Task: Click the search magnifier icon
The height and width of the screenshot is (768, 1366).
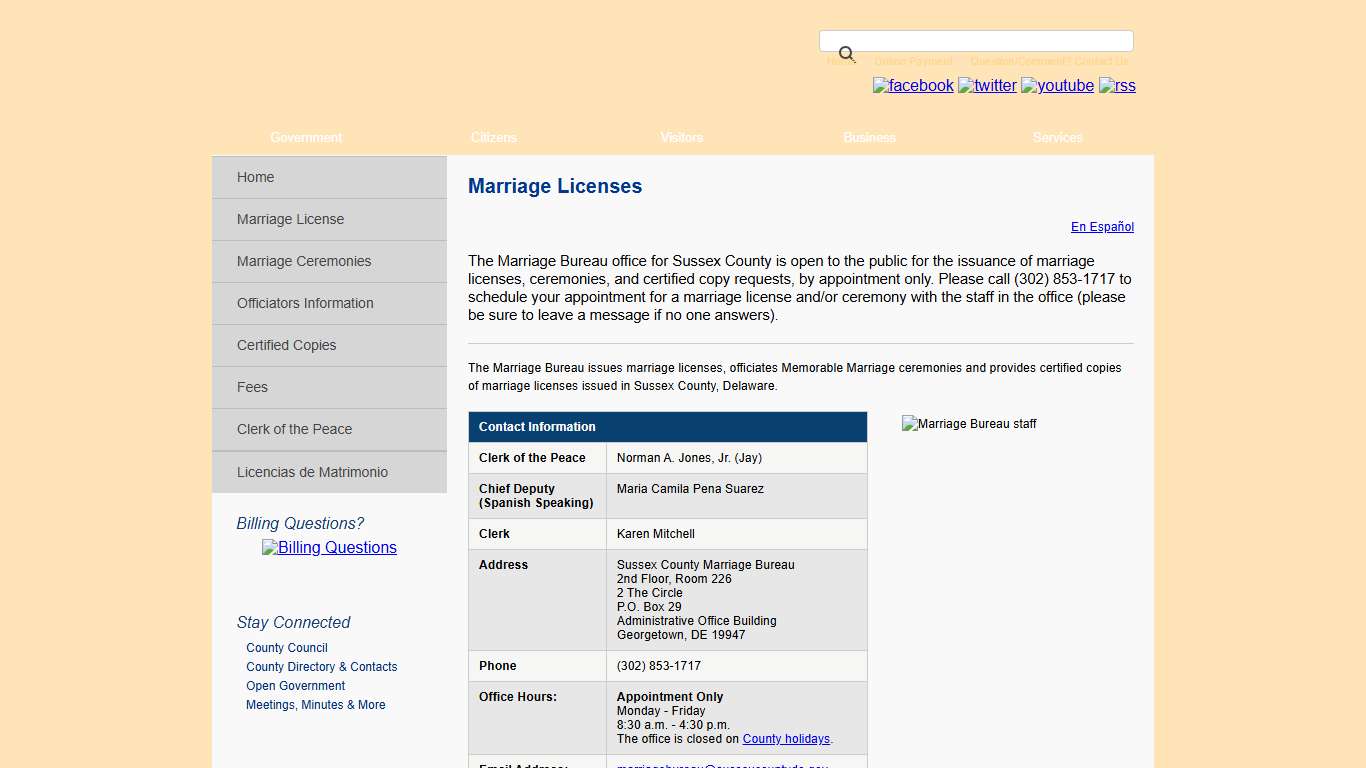Action: pos(845,53)
